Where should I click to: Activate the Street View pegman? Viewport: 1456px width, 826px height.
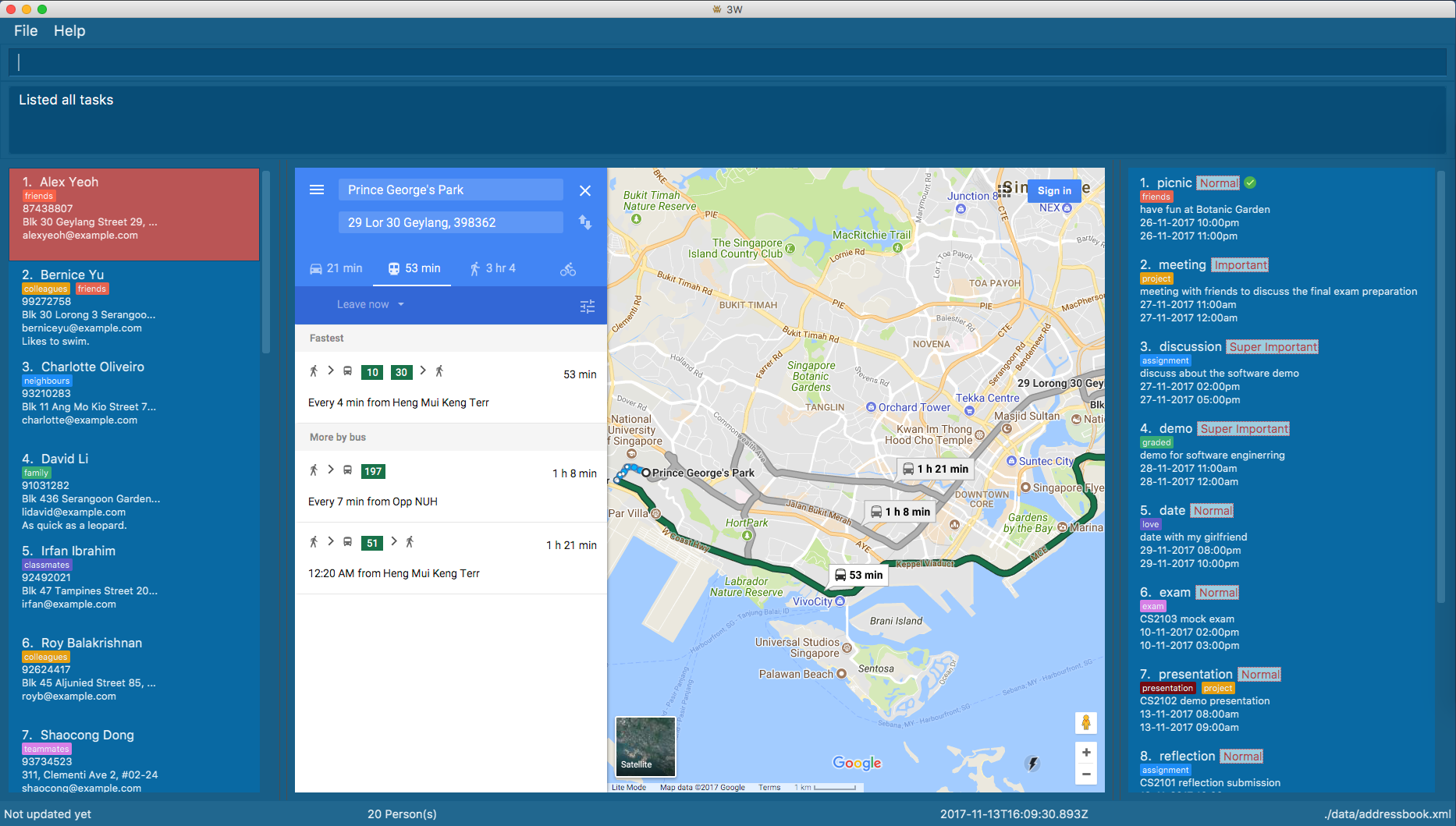coord(1086,723)
